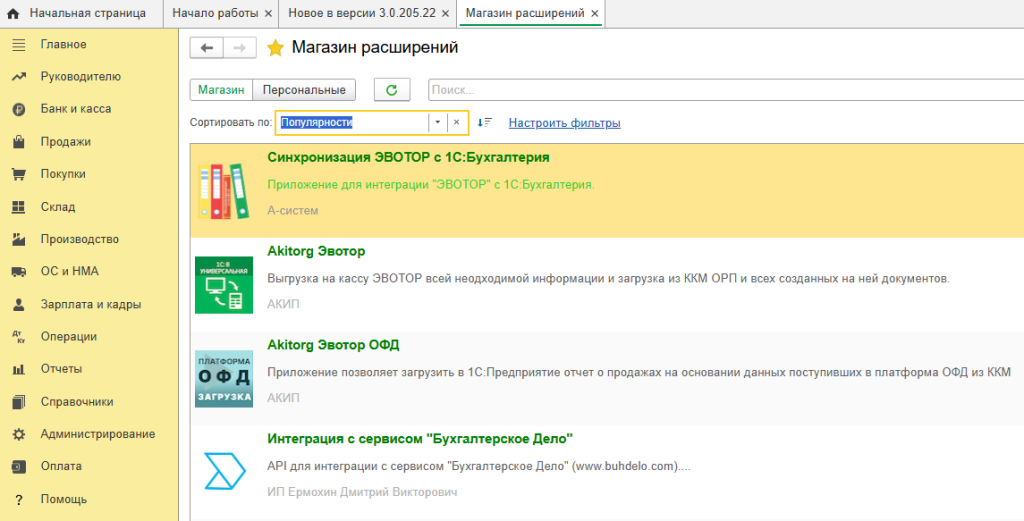This screenshot has width=1024, height=521.
Task: Switch to Новое в версии 3.0.205.22 tab
Action: point(362,14)
